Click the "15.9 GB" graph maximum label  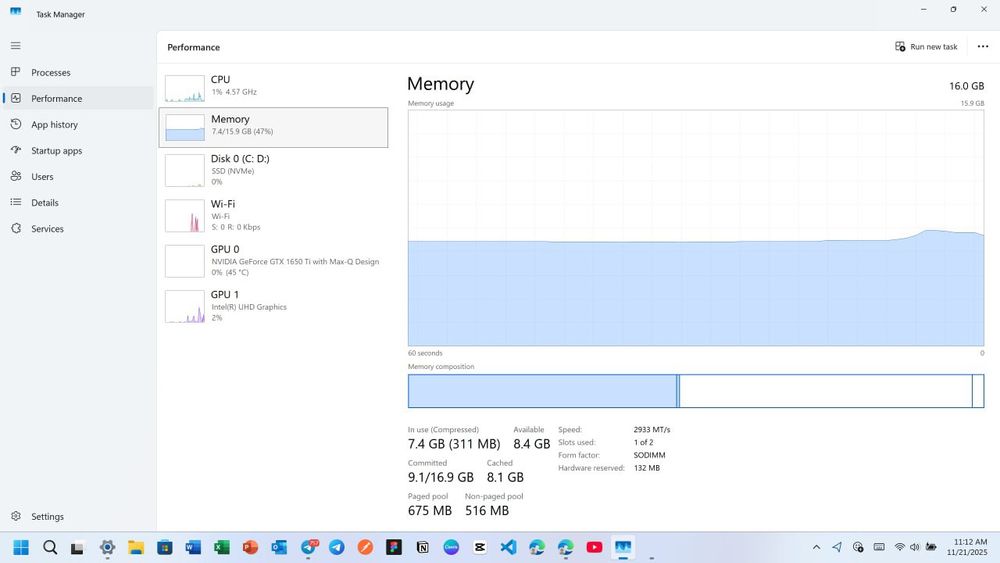(x=972, y=103)
